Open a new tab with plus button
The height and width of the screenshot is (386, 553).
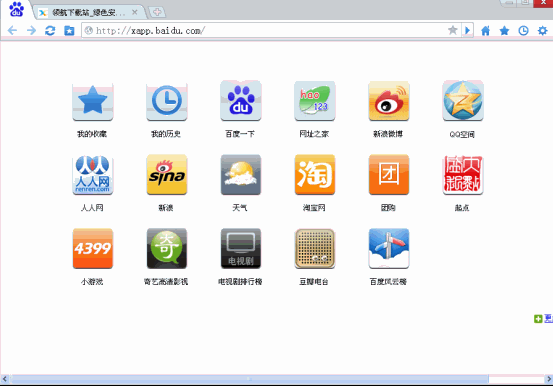(x=157, y=12)
